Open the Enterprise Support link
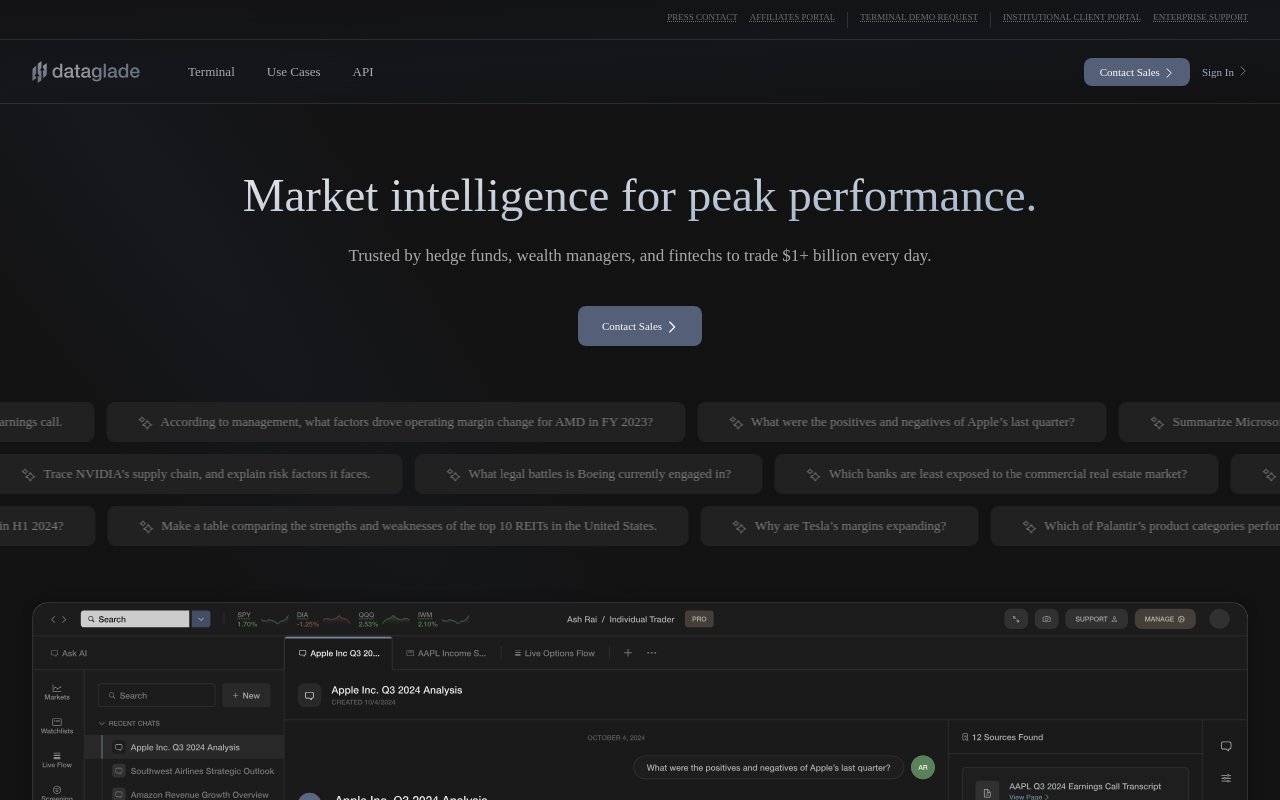The height and width of the screenshot is (800, 1280). (x=1200, y=17)
